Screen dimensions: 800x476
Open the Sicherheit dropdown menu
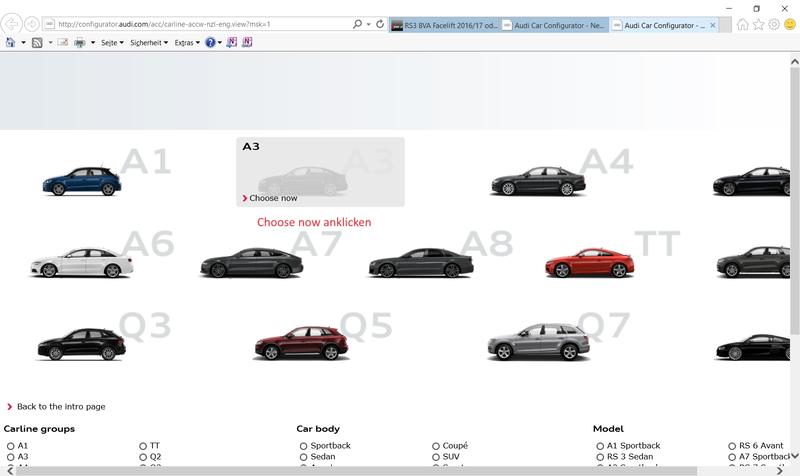pyautogui.click(x=149, y=43)
